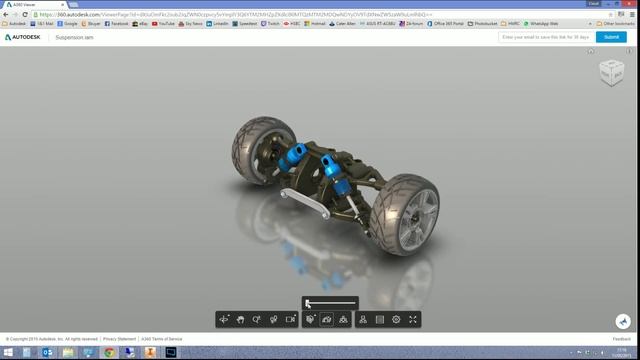The height and width of the screenshot is (360, 640).
Task: Select the Zoom tool
Action: pyautogui.click(x=257, y=320)
